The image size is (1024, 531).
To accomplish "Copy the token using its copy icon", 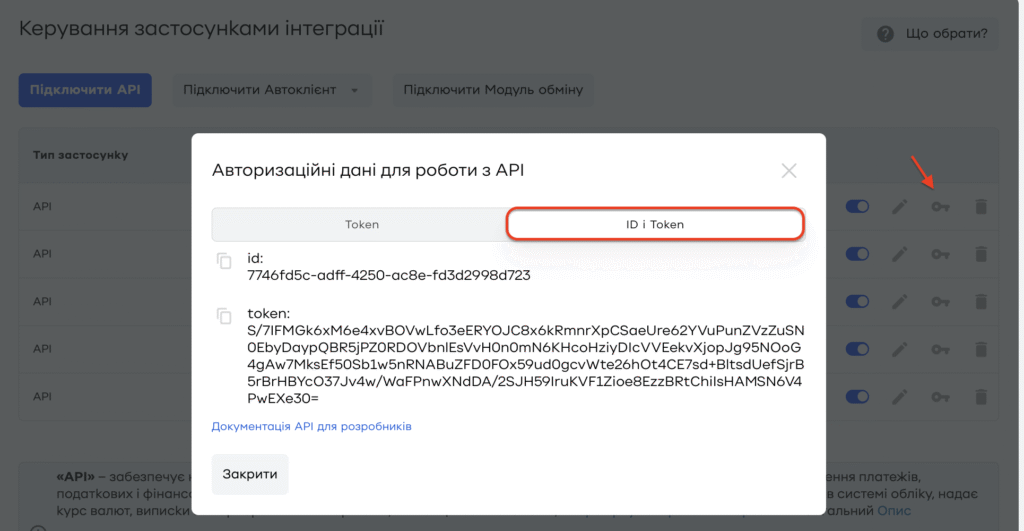I will (224, 316).
